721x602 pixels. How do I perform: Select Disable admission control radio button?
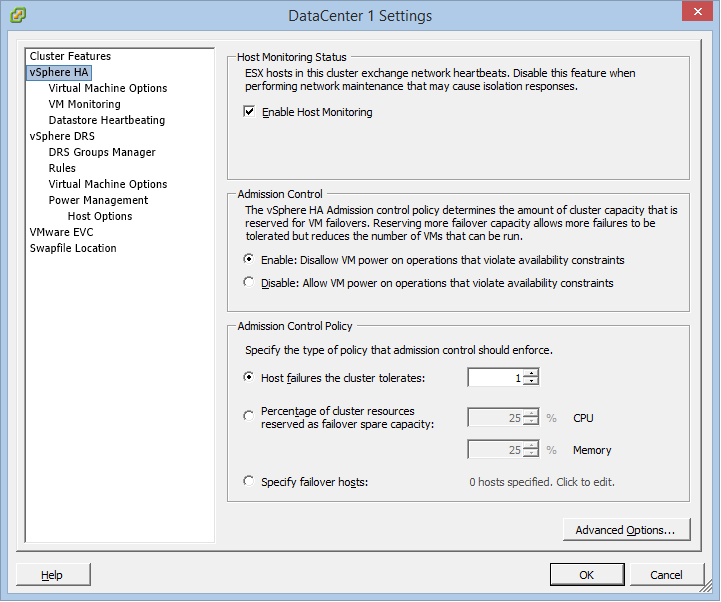(x=248, y=282)
